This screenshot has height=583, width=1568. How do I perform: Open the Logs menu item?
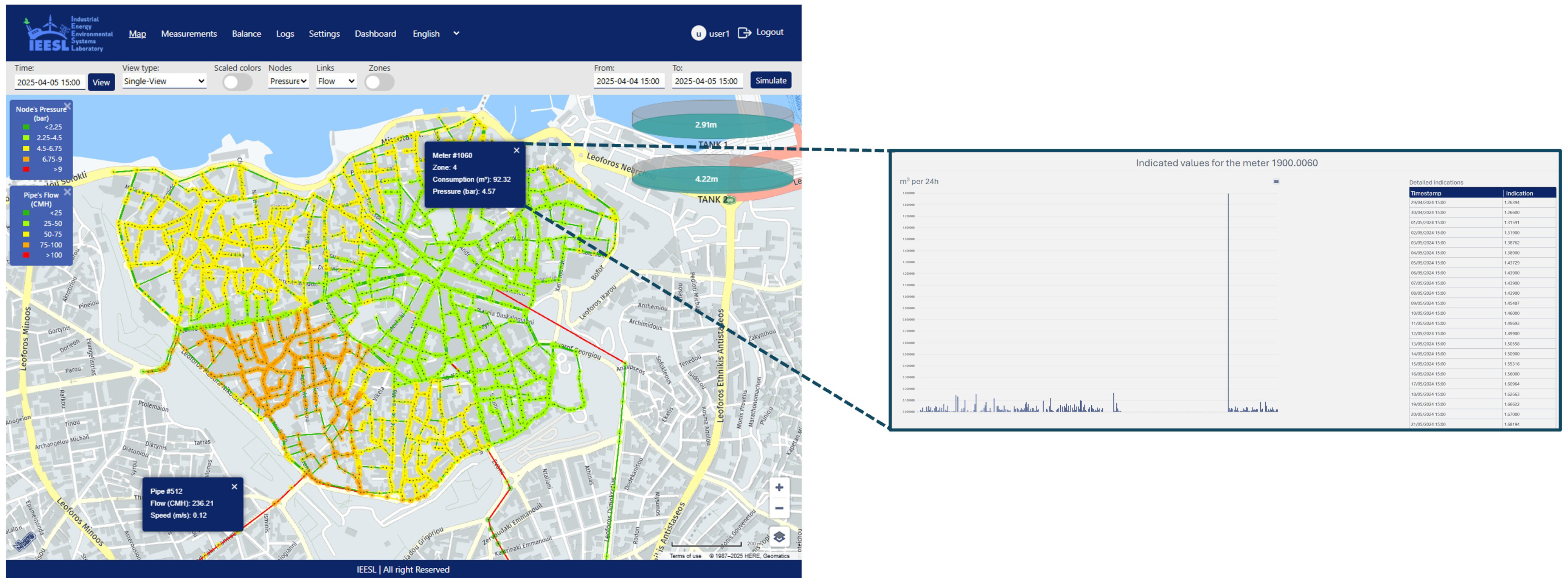click(285, 33)
